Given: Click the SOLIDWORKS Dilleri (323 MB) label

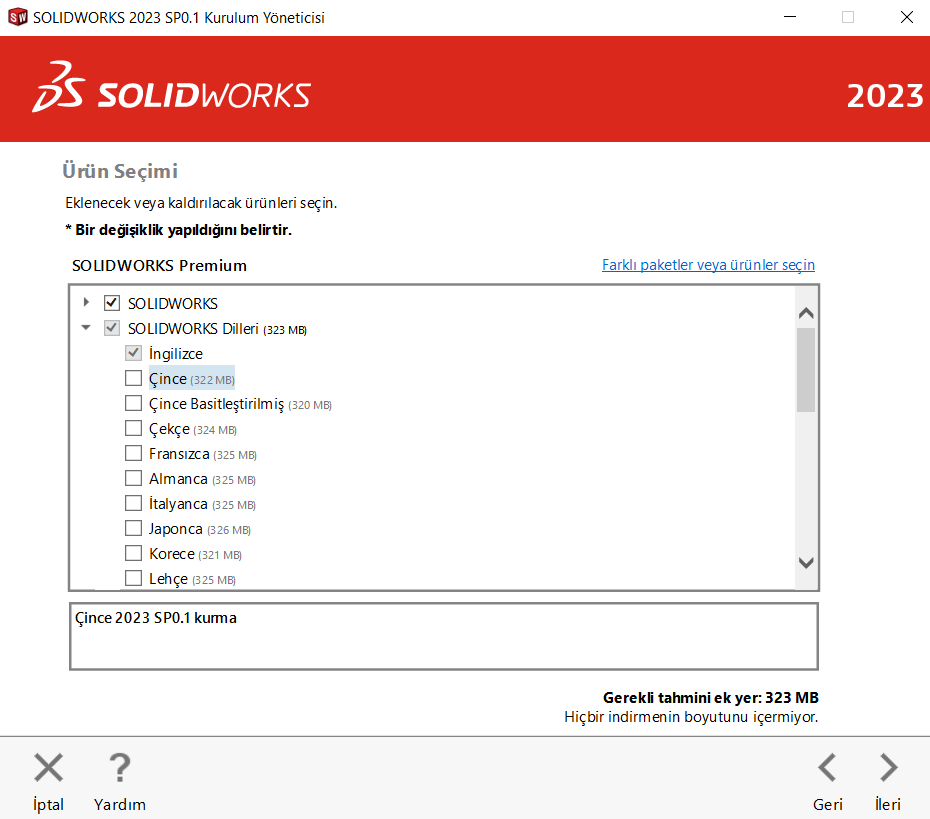Looking at the screenshot, I should click(x=217, y=329).
